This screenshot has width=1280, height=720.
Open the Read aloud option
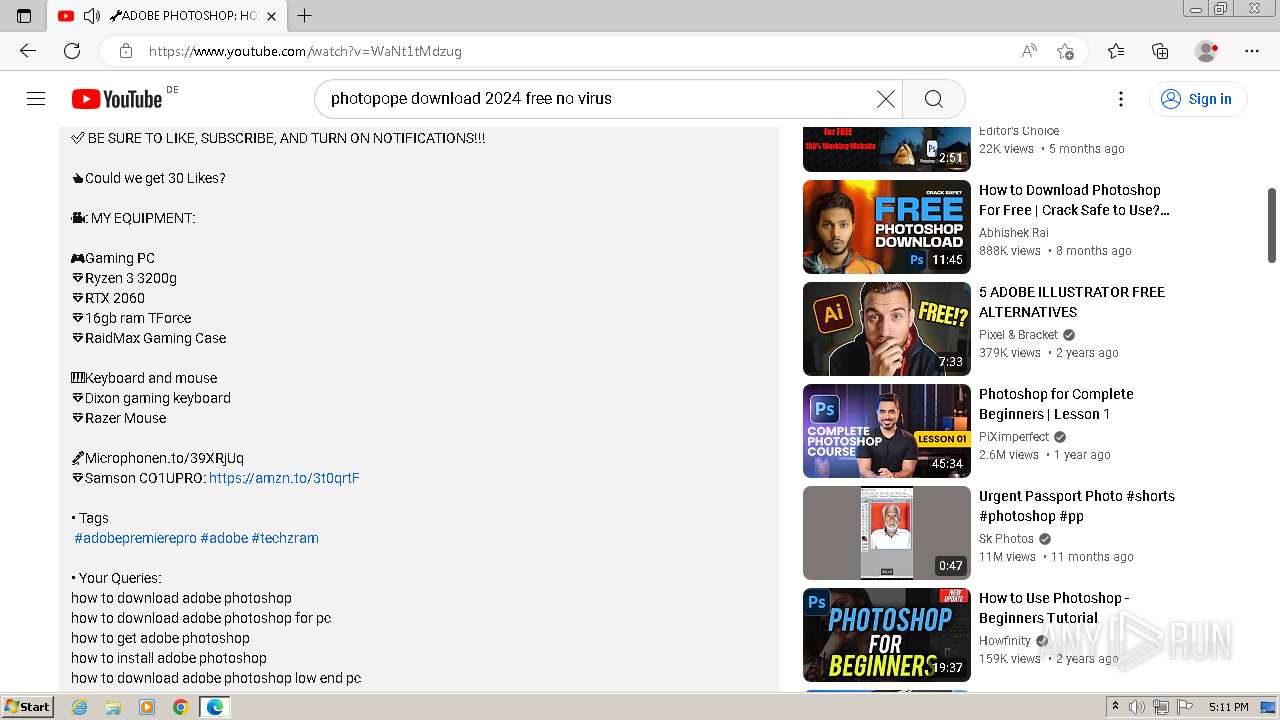pyautogui.click(x=1028, y=50)
